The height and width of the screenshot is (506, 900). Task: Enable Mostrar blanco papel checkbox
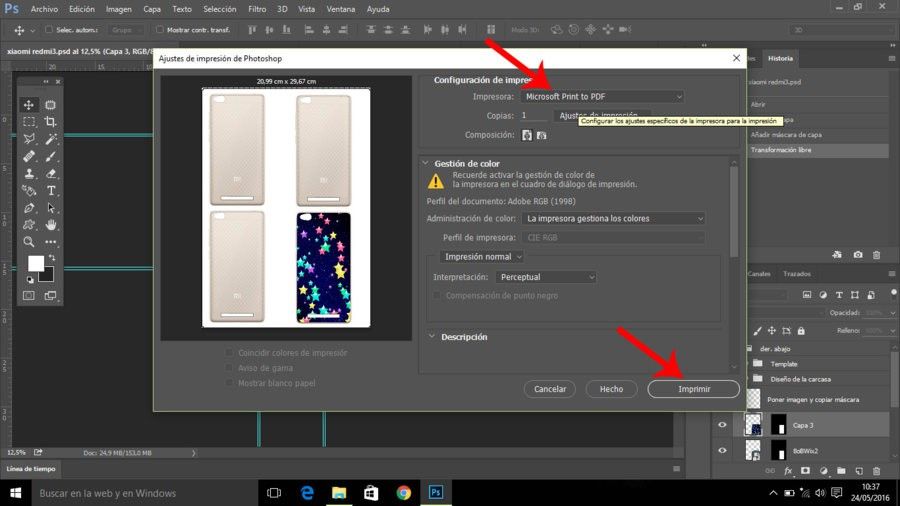click(230, 383)
